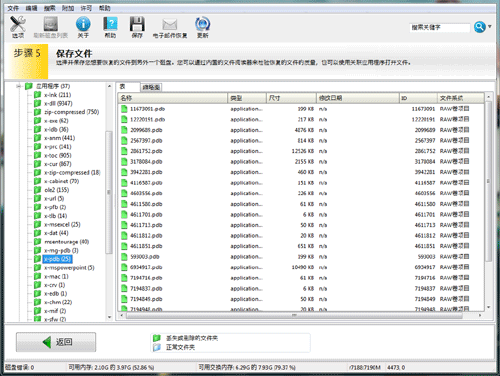
Task: Collapse the 应用程序 (37) tree node
Action: (18, 86)
